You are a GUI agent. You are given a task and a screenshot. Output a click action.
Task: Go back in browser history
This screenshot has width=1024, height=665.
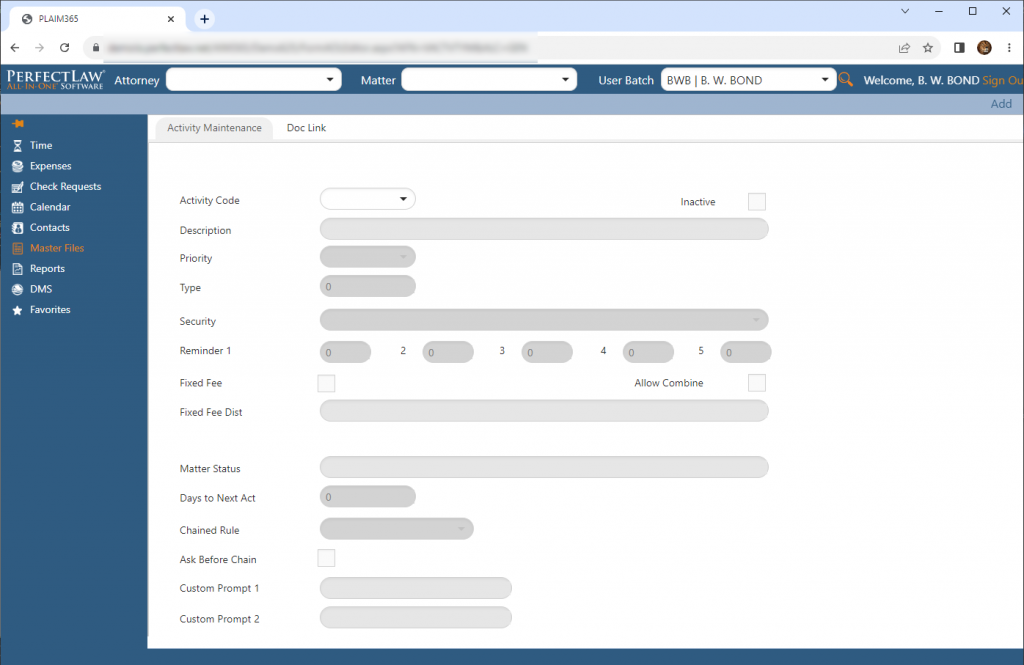click(14, 48)
